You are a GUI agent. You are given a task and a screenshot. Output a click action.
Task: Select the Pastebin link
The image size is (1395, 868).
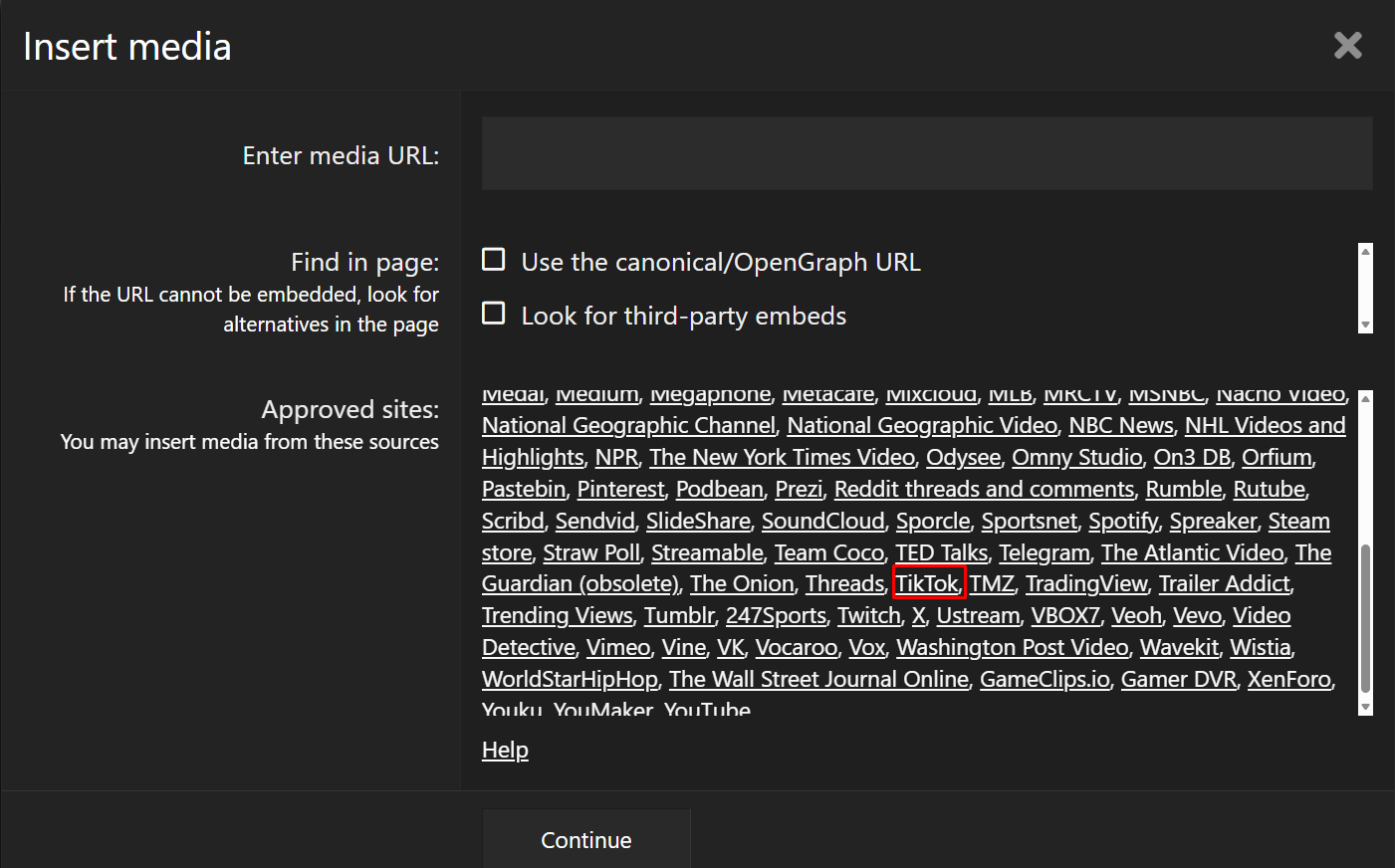524,490
